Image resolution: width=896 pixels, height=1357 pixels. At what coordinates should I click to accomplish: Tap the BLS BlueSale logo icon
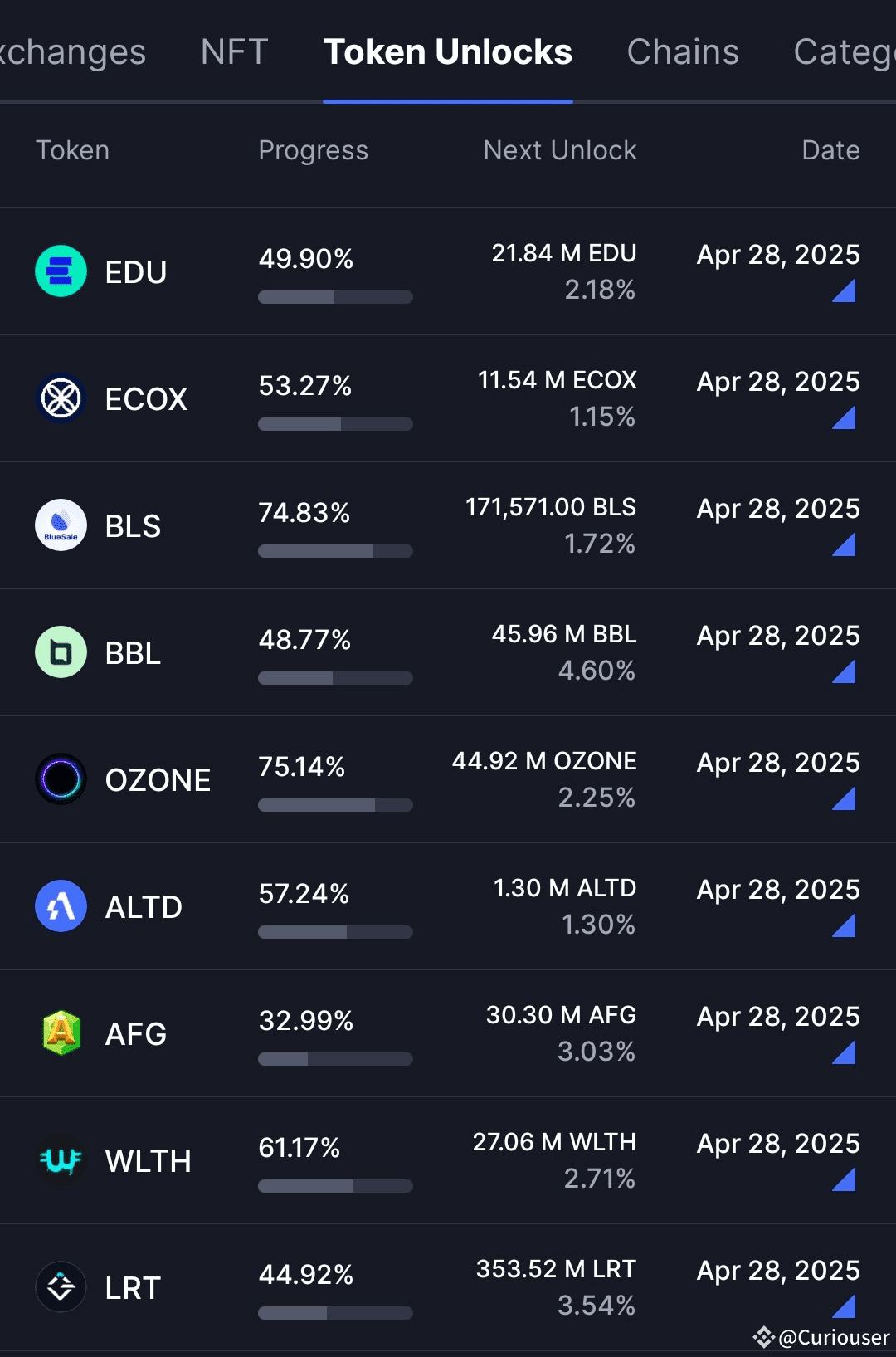pyautogui.click(x=61, y=525)
